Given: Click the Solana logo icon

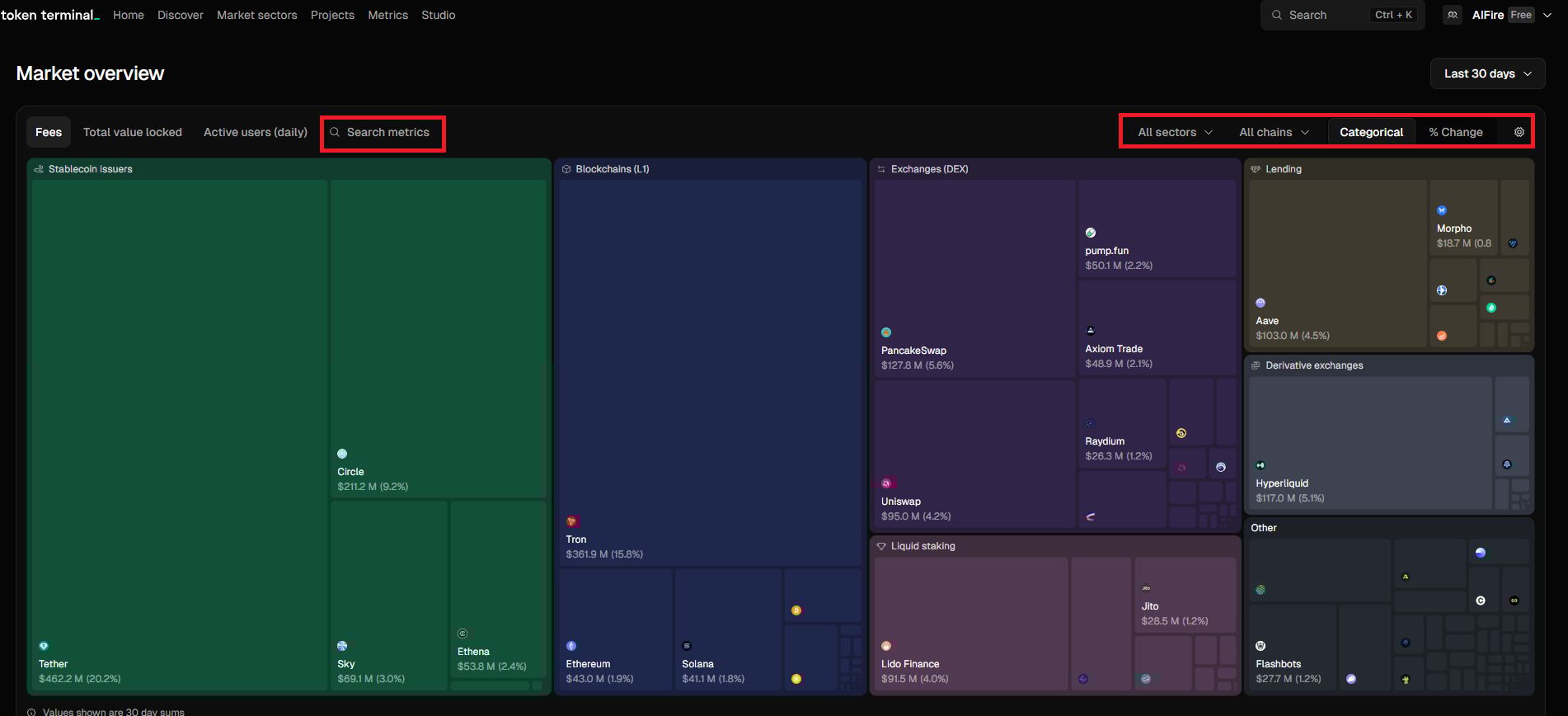Looking at the screenshot, I should click(687, 646).
